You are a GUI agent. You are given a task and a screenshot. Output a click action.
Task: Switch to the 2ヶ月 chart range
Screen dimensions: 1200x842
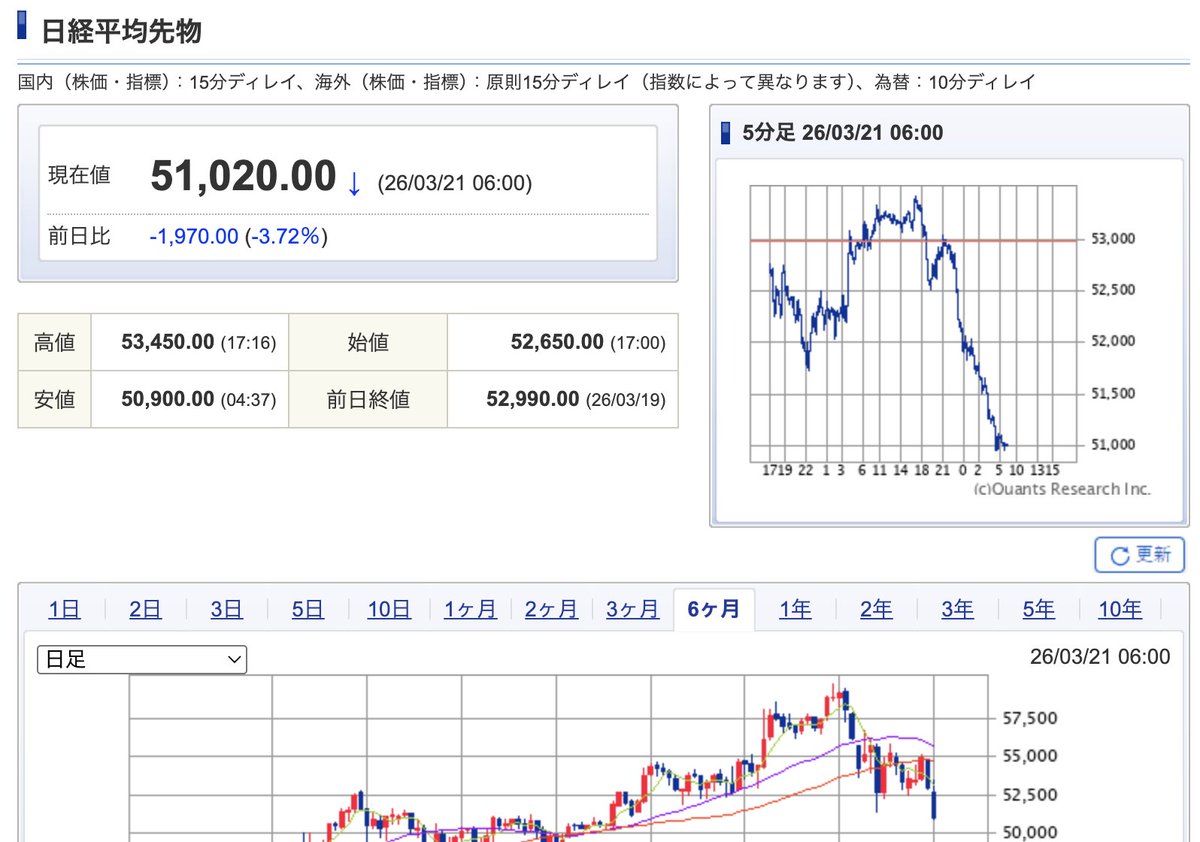552,609
